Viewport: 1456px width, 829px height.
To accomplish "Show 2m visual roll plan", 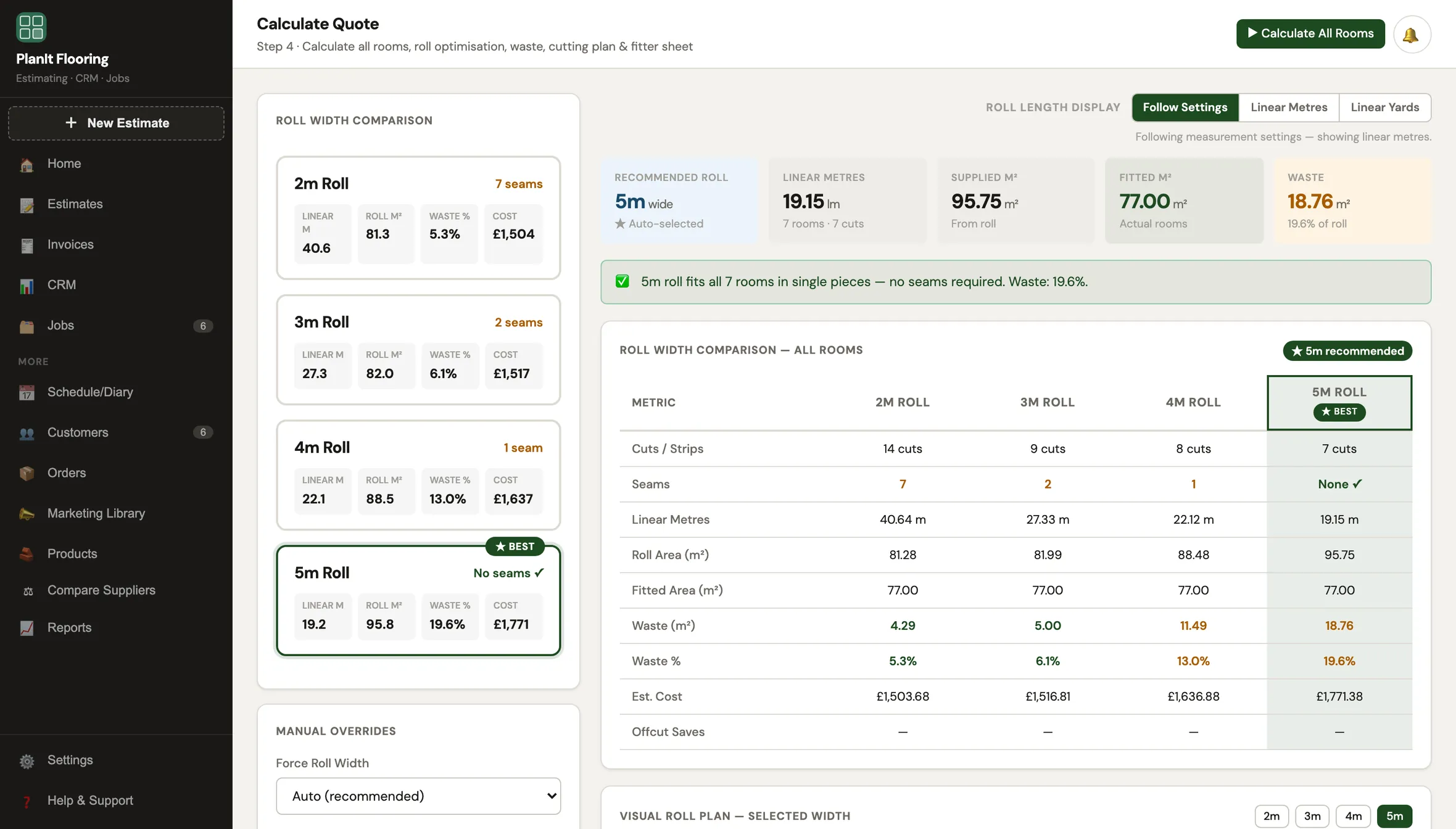I will [x=1271, y=816].
